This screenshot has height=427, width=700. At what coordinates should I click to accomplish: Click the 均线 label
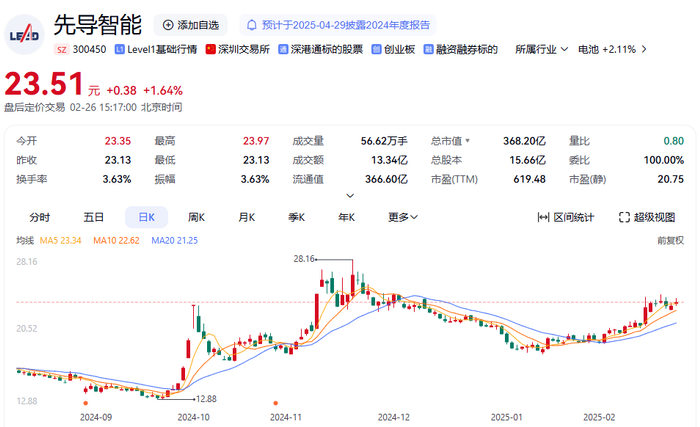[x=25, y=241]
